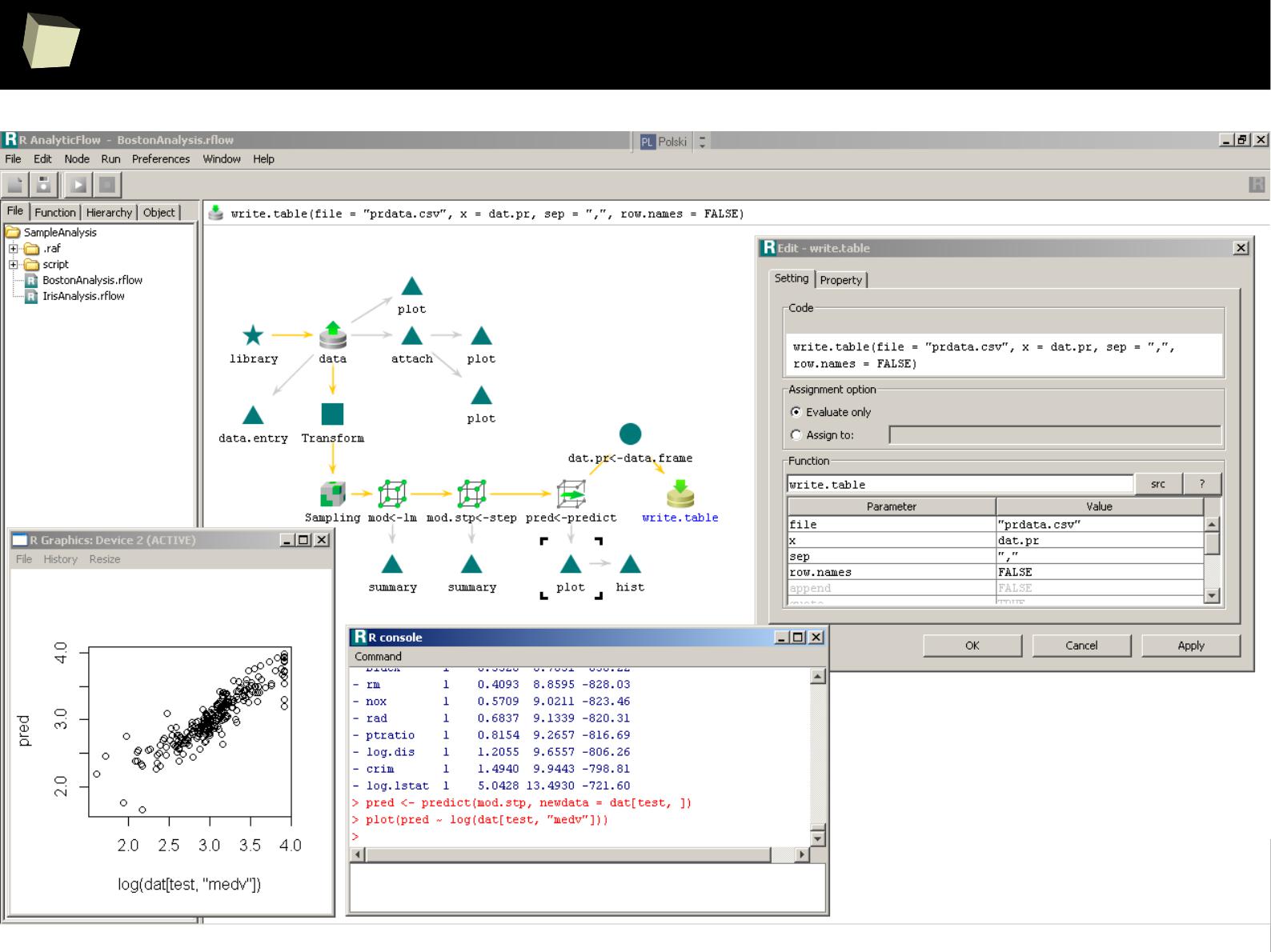Open the Help menu
Image resolution: width=1271 pixels, height=952 pixels.
tap(263, 159)
